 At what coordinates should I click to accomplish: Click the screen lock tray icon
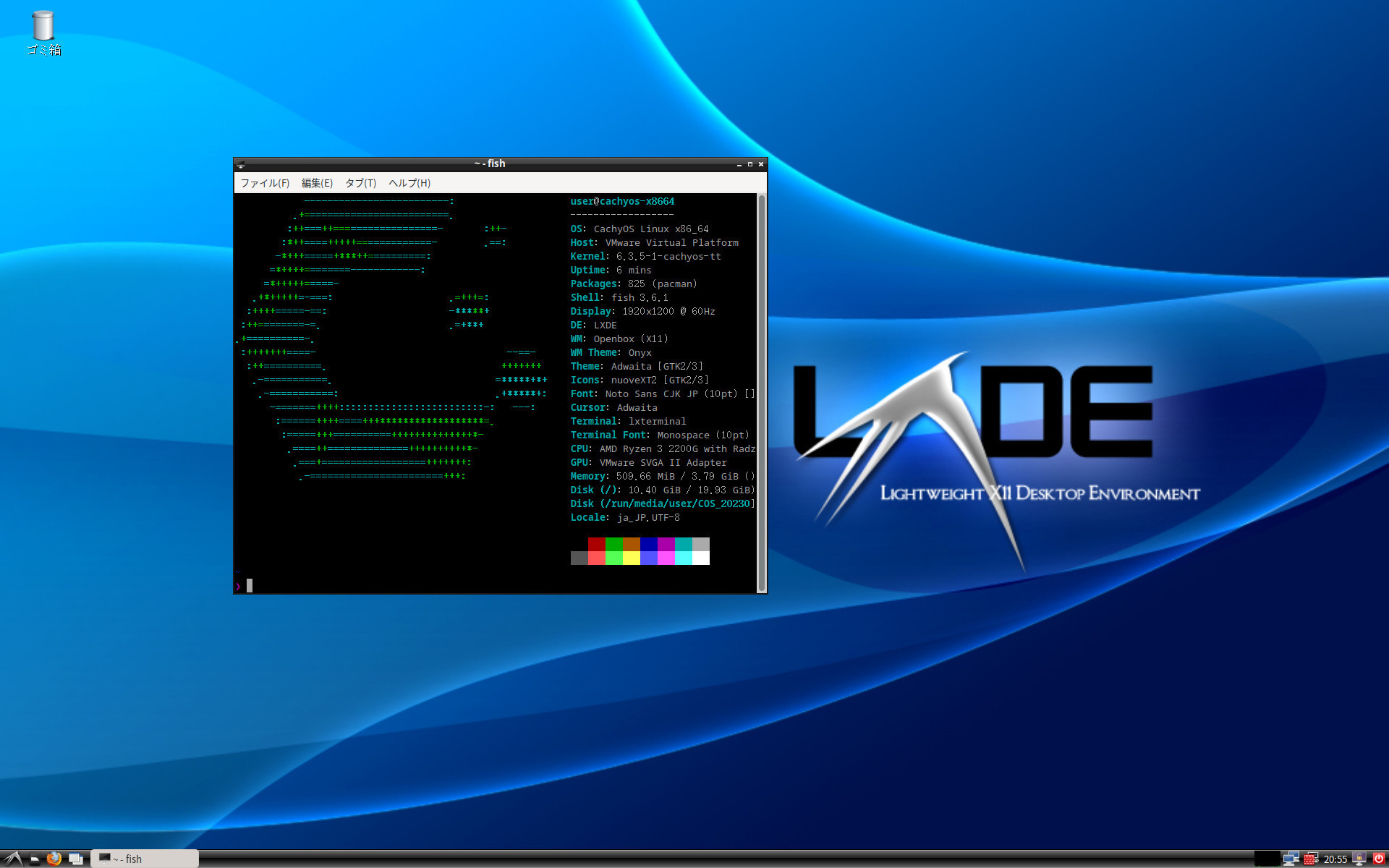pos(1359,859)
